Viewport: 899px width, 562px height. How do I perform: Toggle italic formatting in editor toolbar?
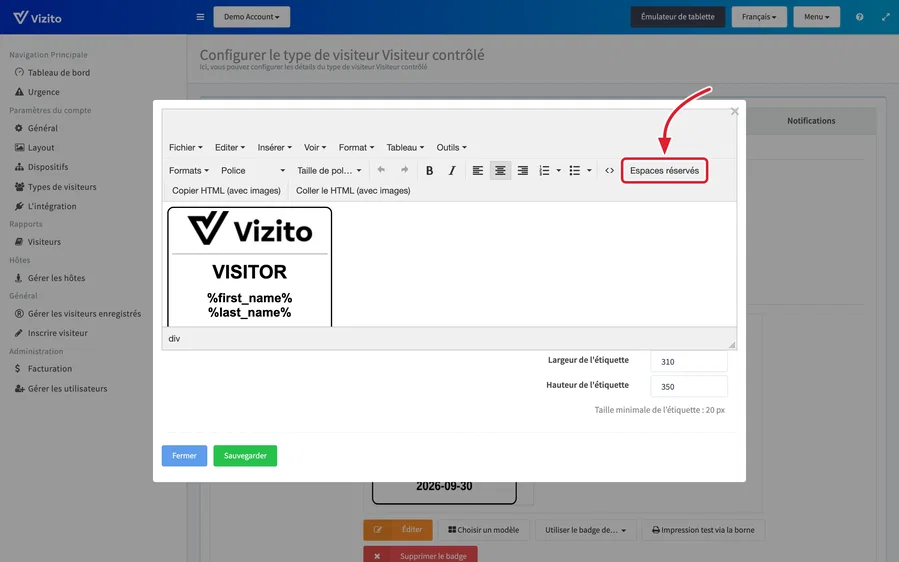[452, 170]
